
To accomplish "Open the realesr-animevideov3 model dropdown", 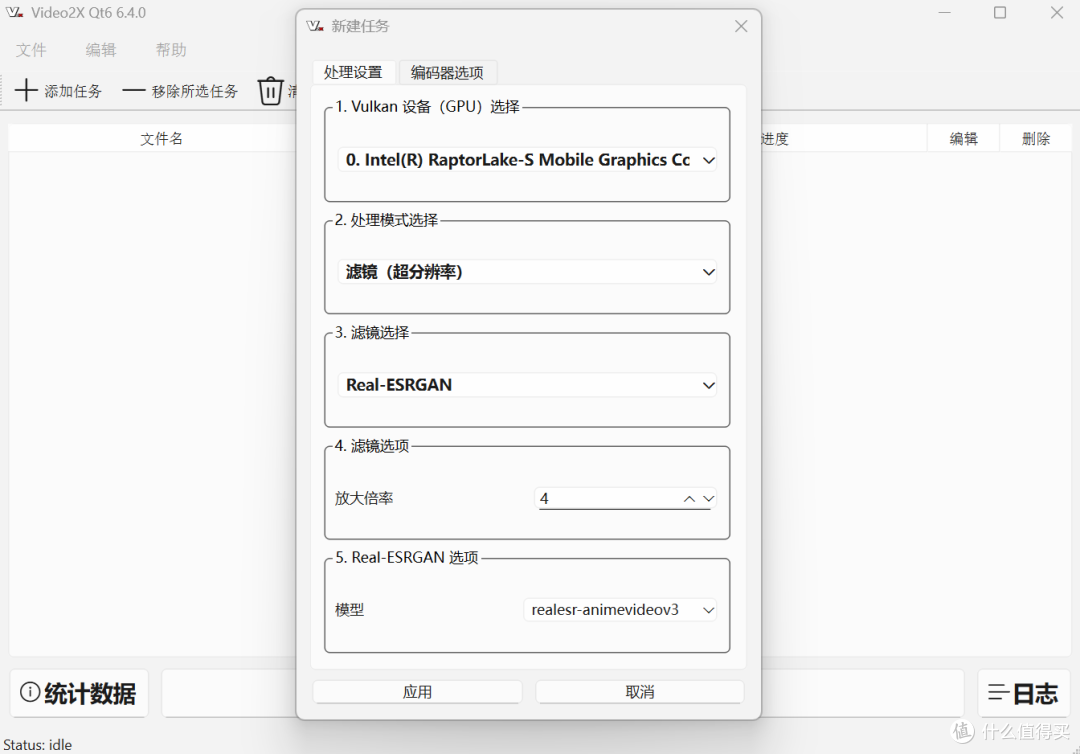I will [x=620, y=609].
